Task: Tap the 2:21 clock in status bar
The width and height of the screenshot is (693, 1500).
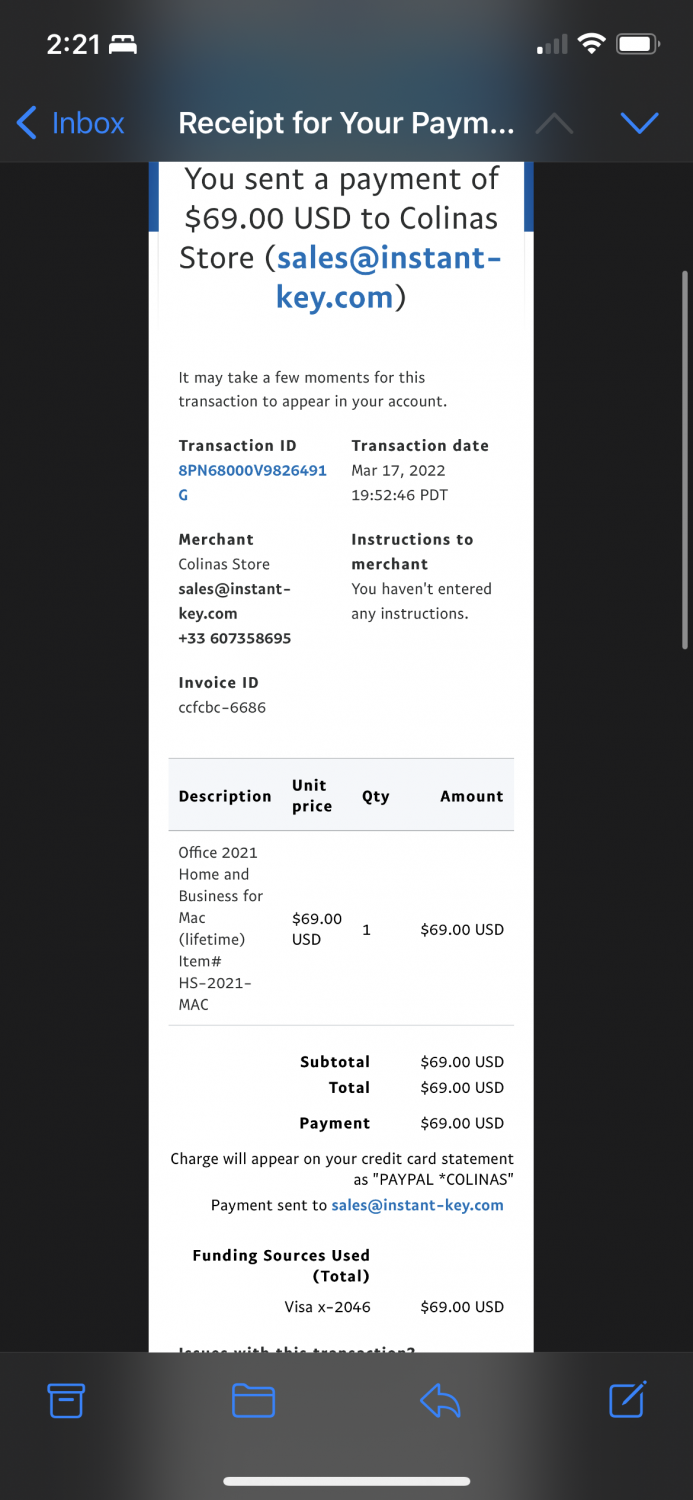Action: click(x=73, y=44)
